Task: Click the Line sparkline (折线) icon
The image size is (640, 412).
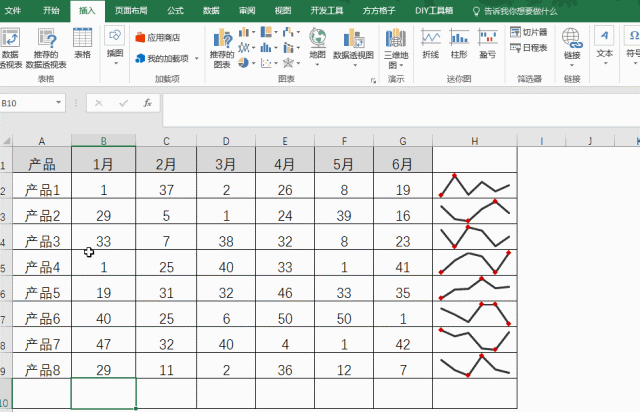Action: (x=431, y=43)
